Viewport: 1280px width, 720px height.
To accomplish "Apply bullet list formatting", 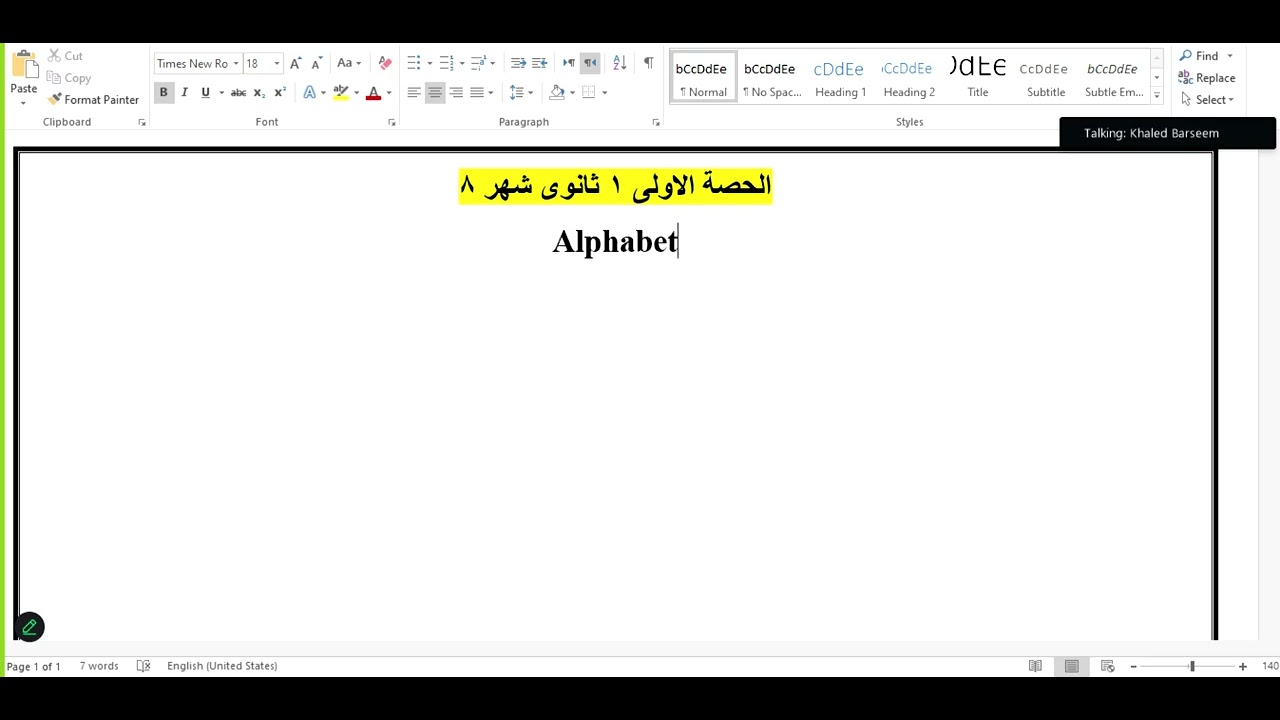I will [414, 63].
